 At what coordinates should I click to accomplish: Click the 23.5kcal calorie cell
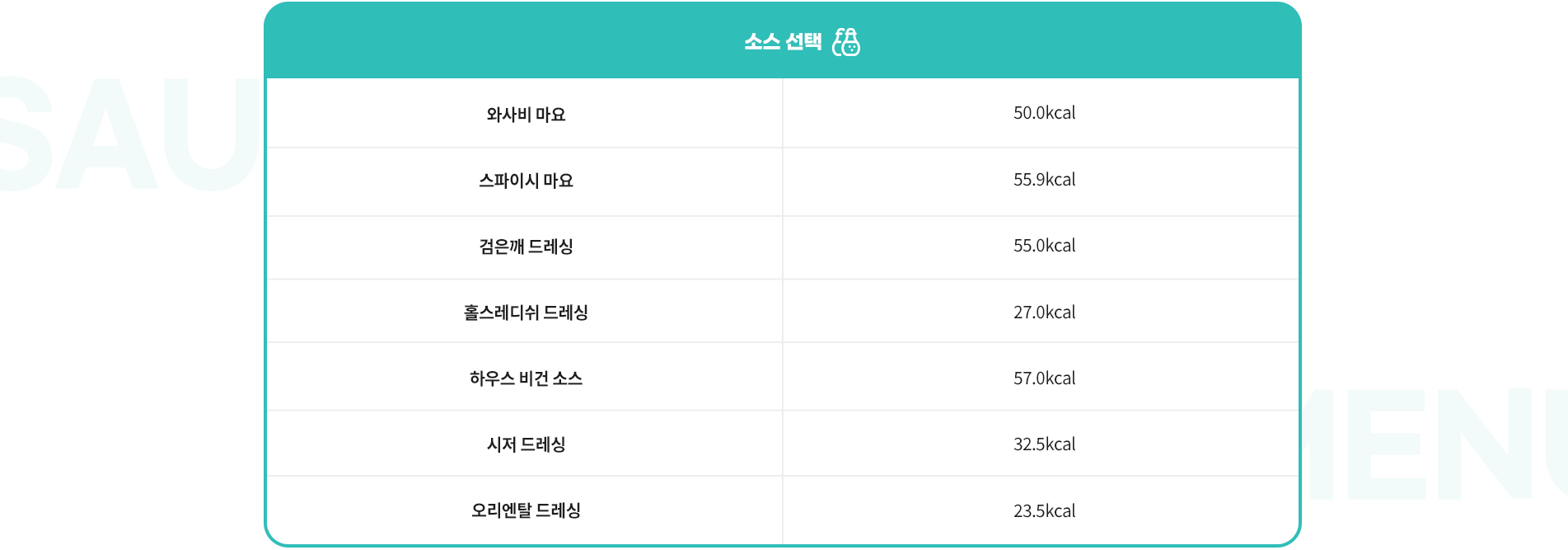pyautogui.click(x=1044, y=511)
